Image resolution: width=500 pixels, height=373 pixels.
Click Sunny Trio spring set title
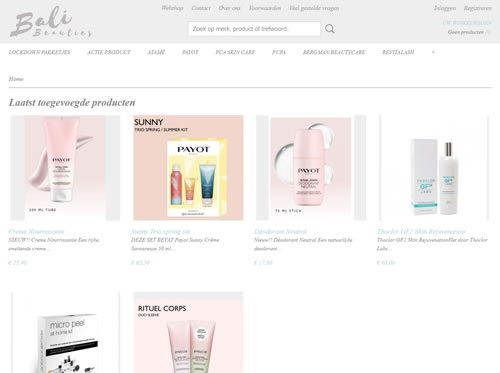click(161, 231)
